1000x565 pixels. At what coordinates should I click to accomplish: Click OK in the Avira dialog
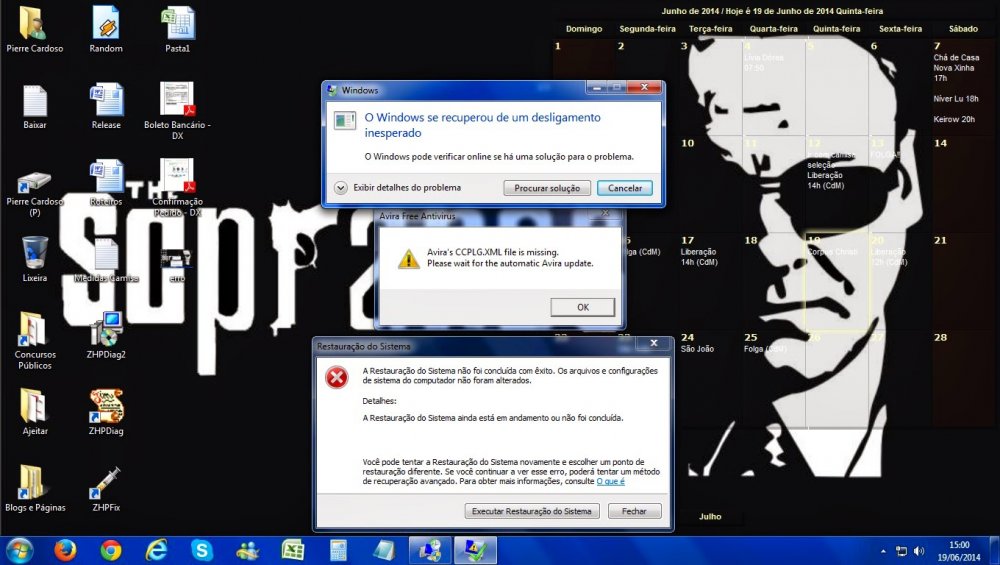(583, 307)
